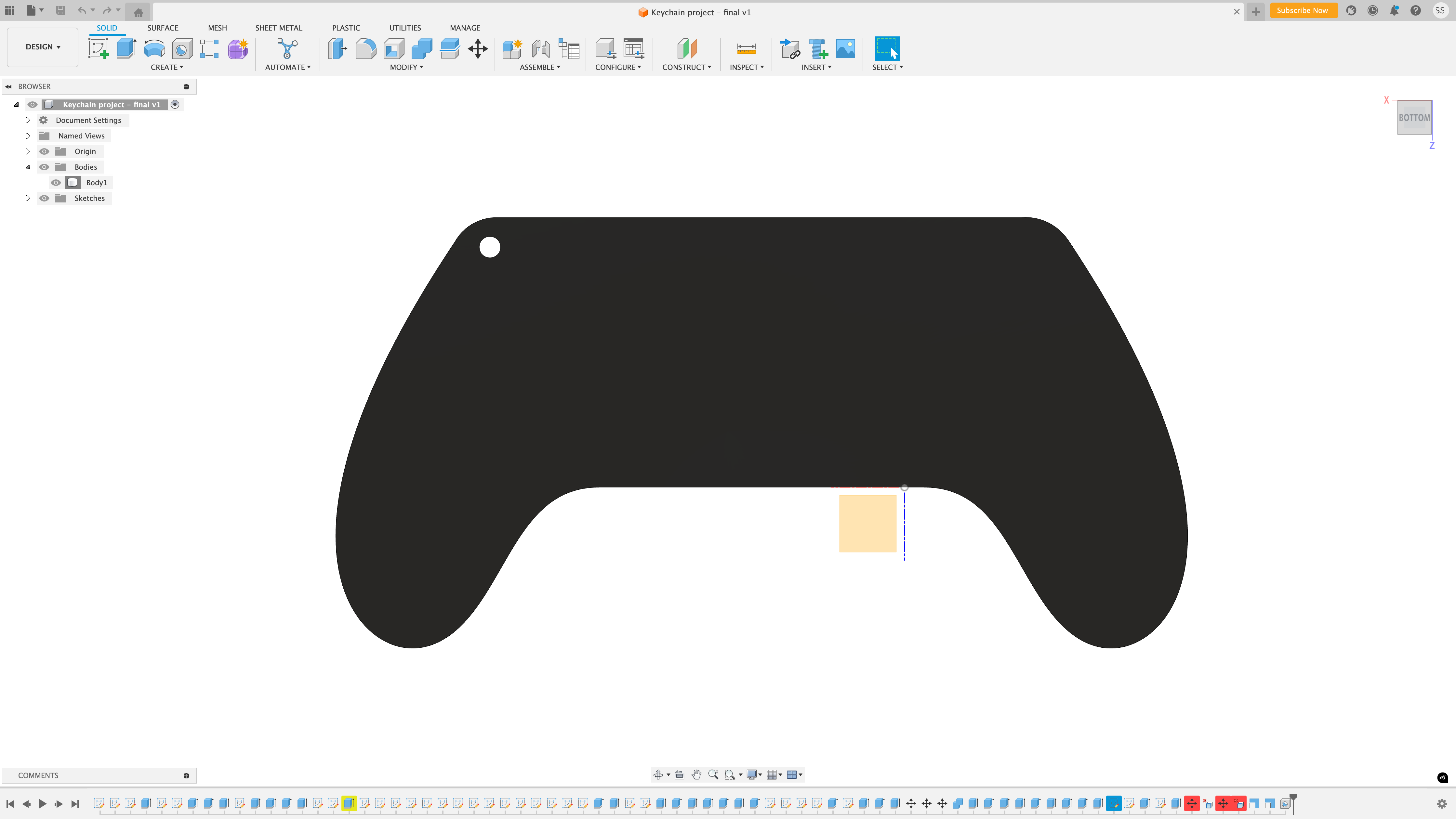Select the Measure tool in Inspect
The height and width of the screenshot is (819, 1456).
746,48
